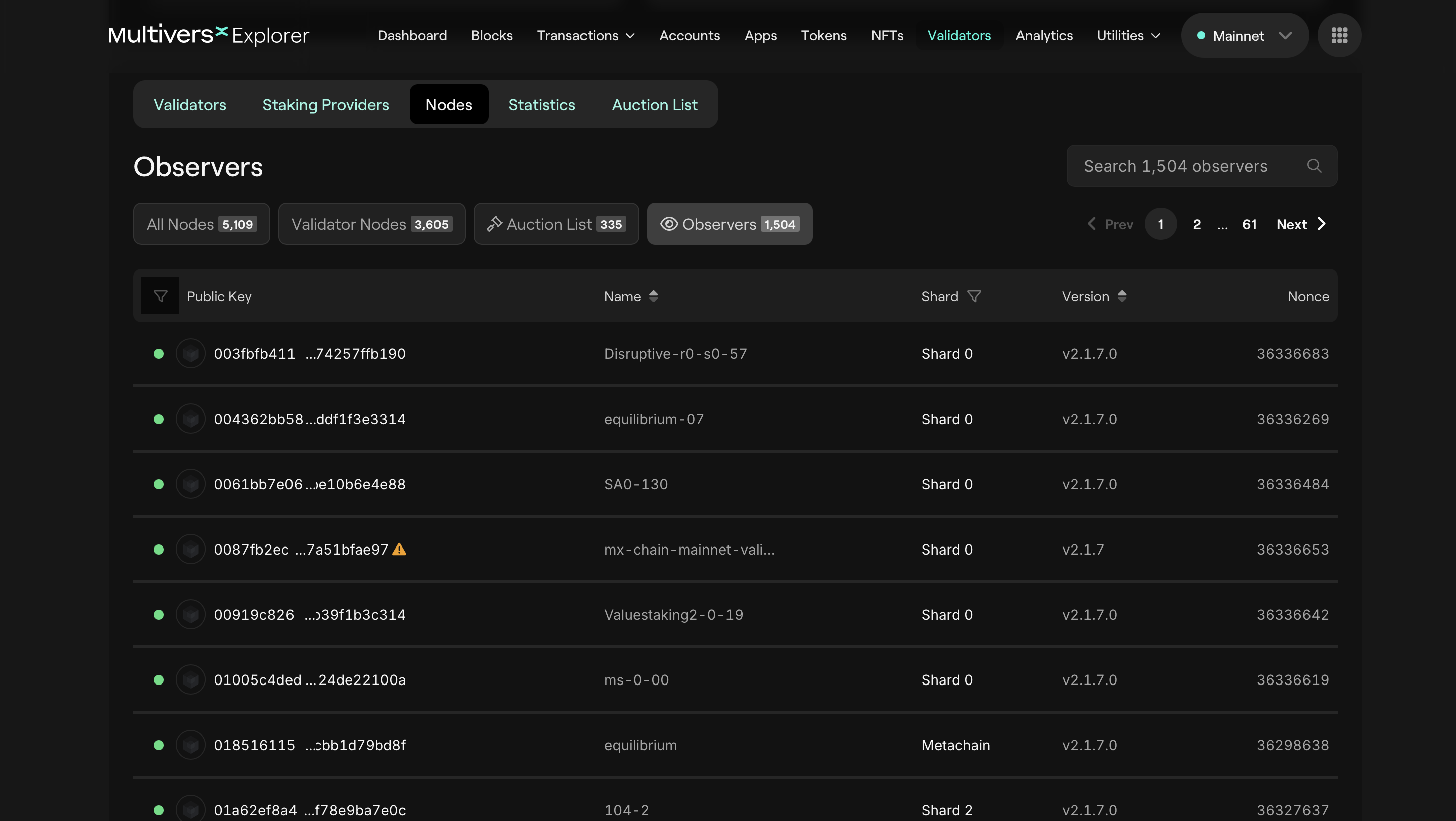Click the Public Key filter icon
This screenshot has height=821, width=1456.
pyautogui.click(x=160, y=296)
